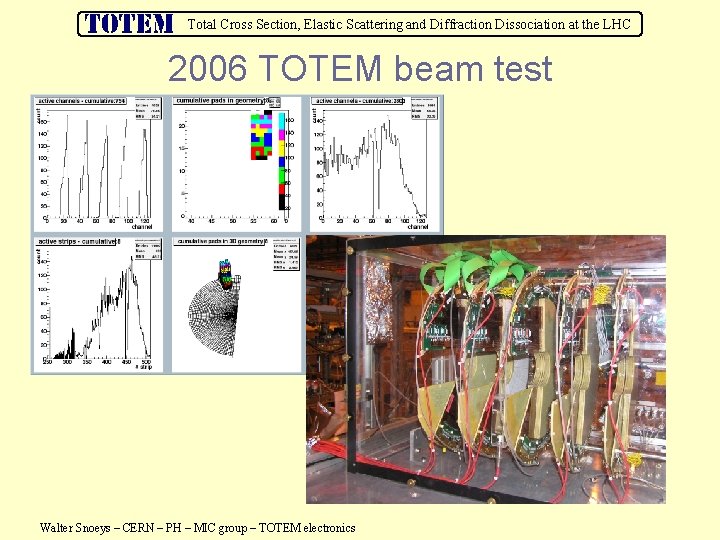Open the first 'active channels - cumulative' histogram
The height and width of the screenshot is (540, 720).
[x=98, y=163]
